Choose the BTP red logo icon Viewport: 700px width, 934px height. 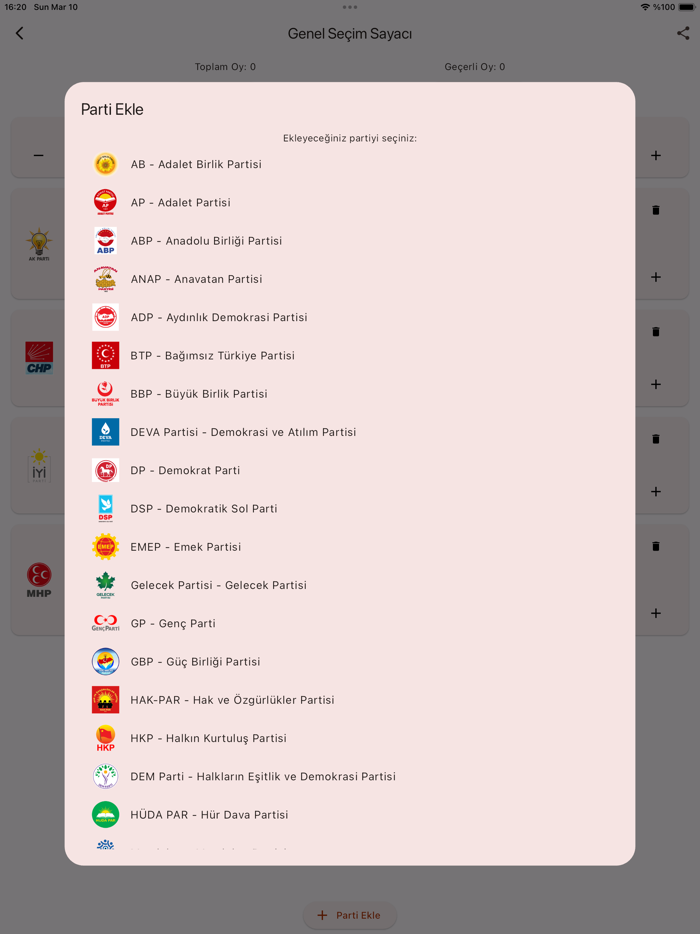[x=105, y=355]
